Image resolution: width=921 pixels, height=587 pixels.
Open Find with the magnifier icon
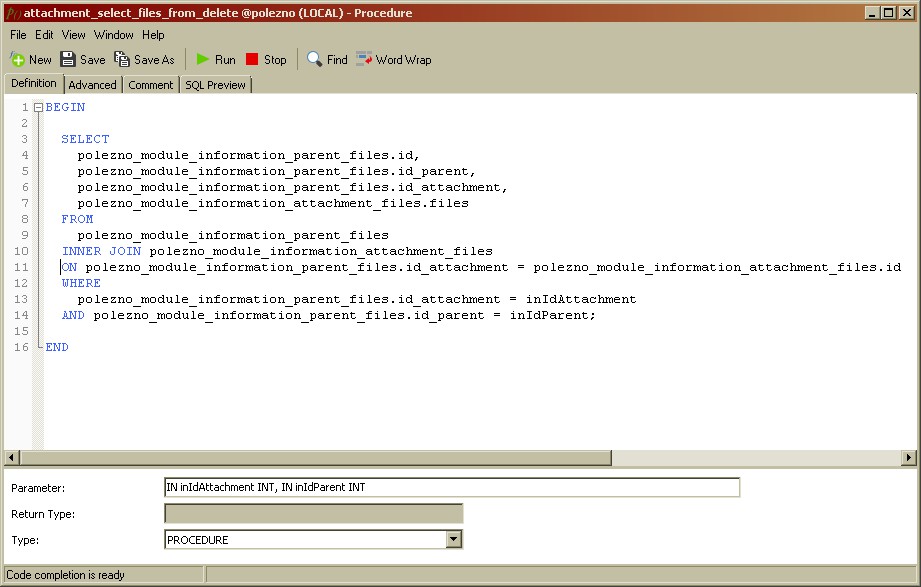[x=314, y=59]
